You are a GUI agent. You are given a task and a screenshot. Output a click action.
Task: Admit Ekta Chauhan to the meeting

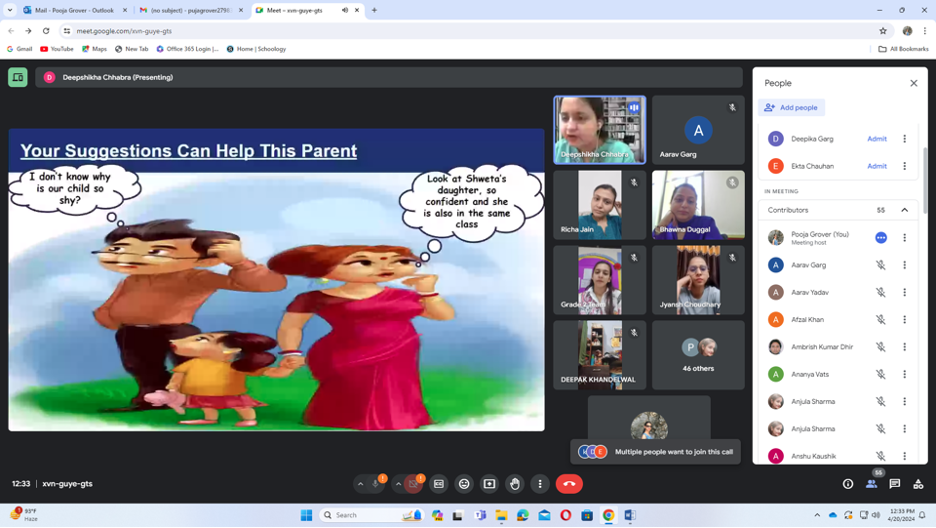[x=877, y=166]
